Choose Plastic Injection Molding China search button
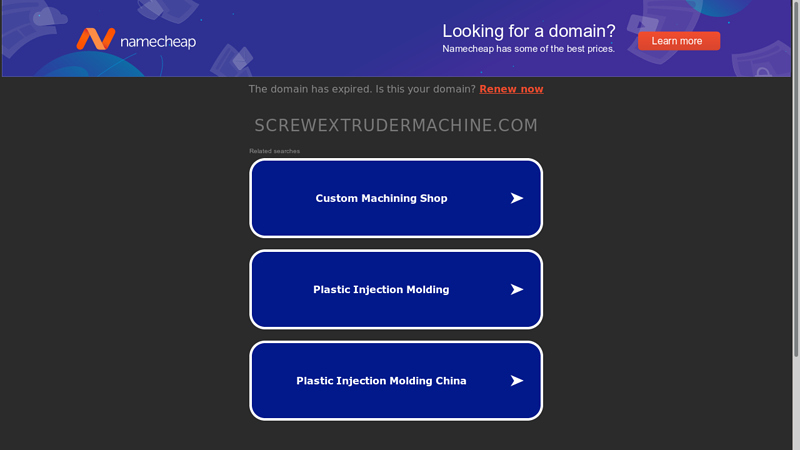Viewport: 800px width, 450px height. 396,381
